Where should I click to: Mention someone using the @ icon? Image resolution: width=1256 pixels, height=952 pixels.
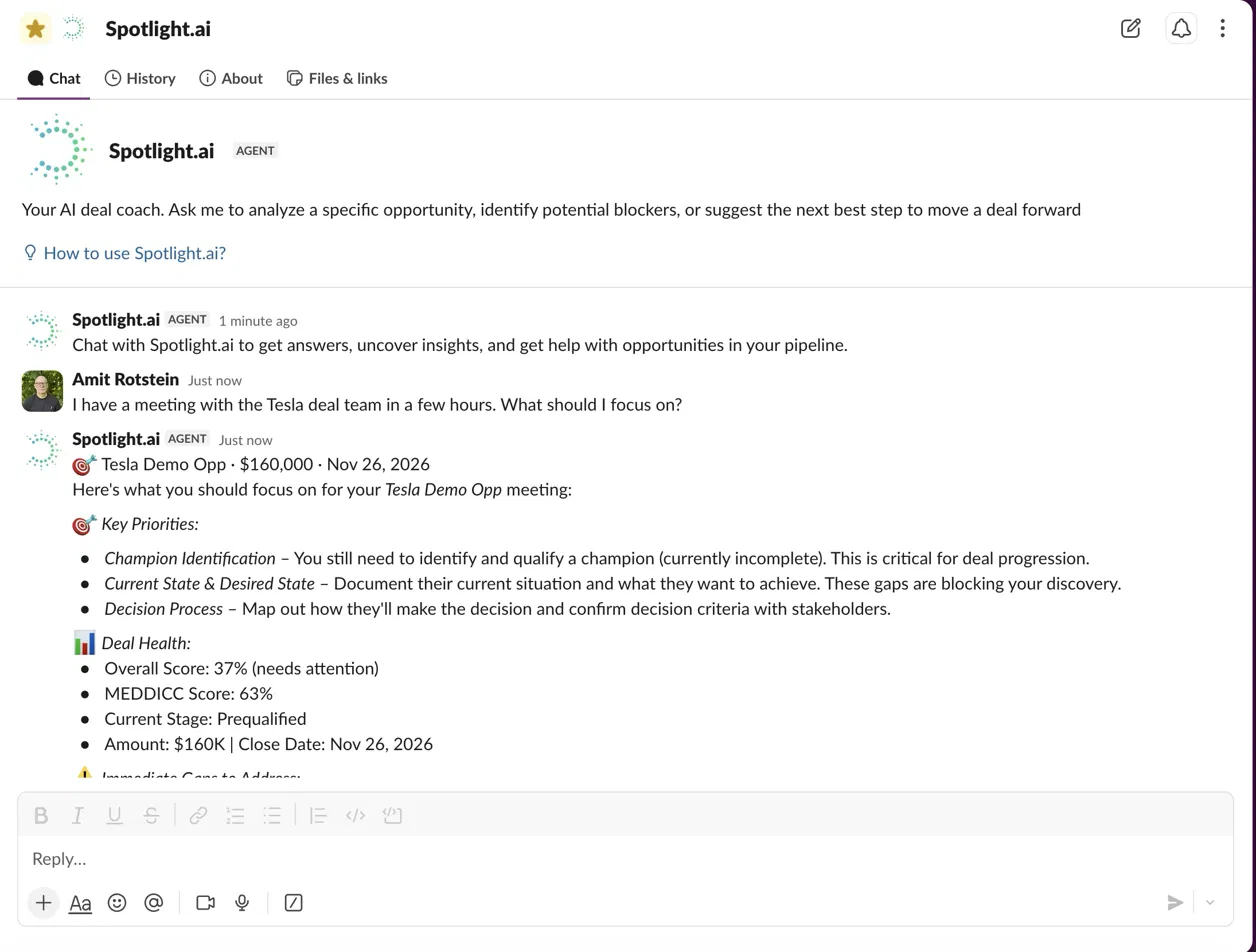pyautogui.click(x=153, y=903)
